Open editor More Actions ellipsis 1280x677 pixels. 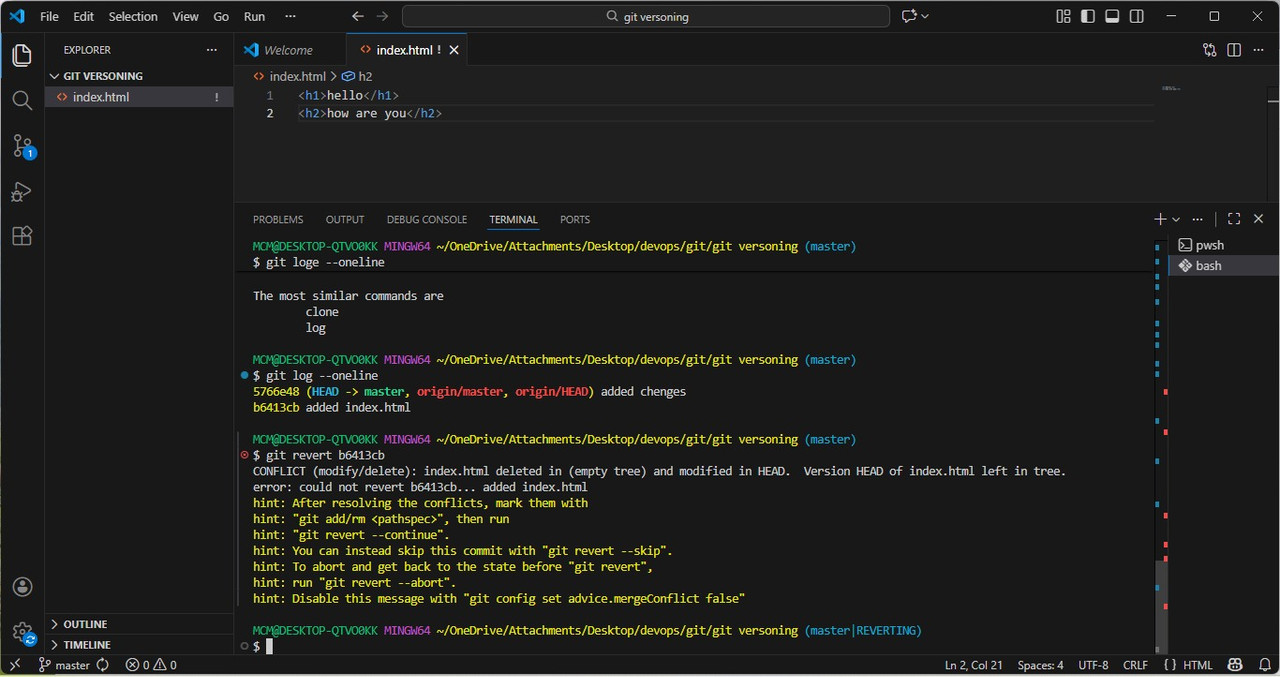pyautogui.click(x=1258, y=50)
